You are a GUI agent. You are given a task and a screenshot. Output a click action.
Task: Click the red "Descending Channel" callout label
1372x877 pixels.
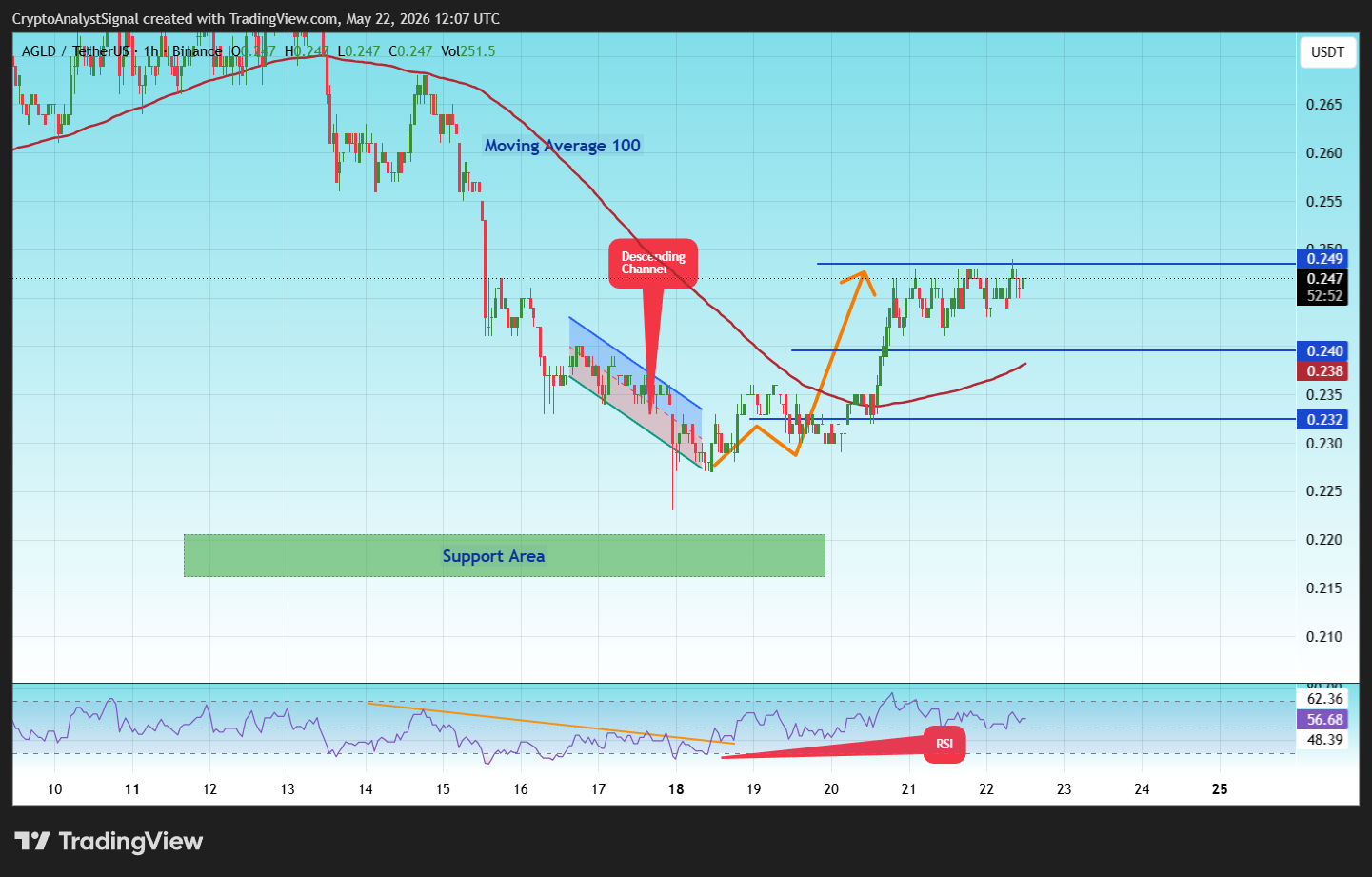click(x=653, y=263)
